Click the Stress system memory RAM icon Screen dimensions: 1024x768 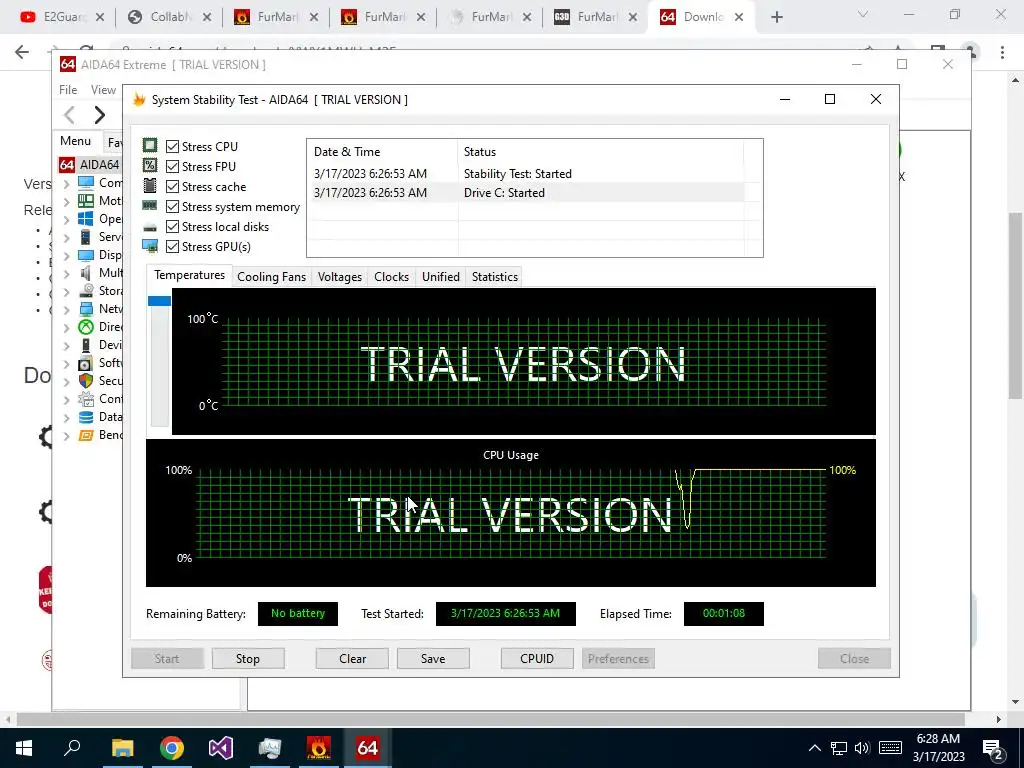pyautogui.click(x=150, y=206)
